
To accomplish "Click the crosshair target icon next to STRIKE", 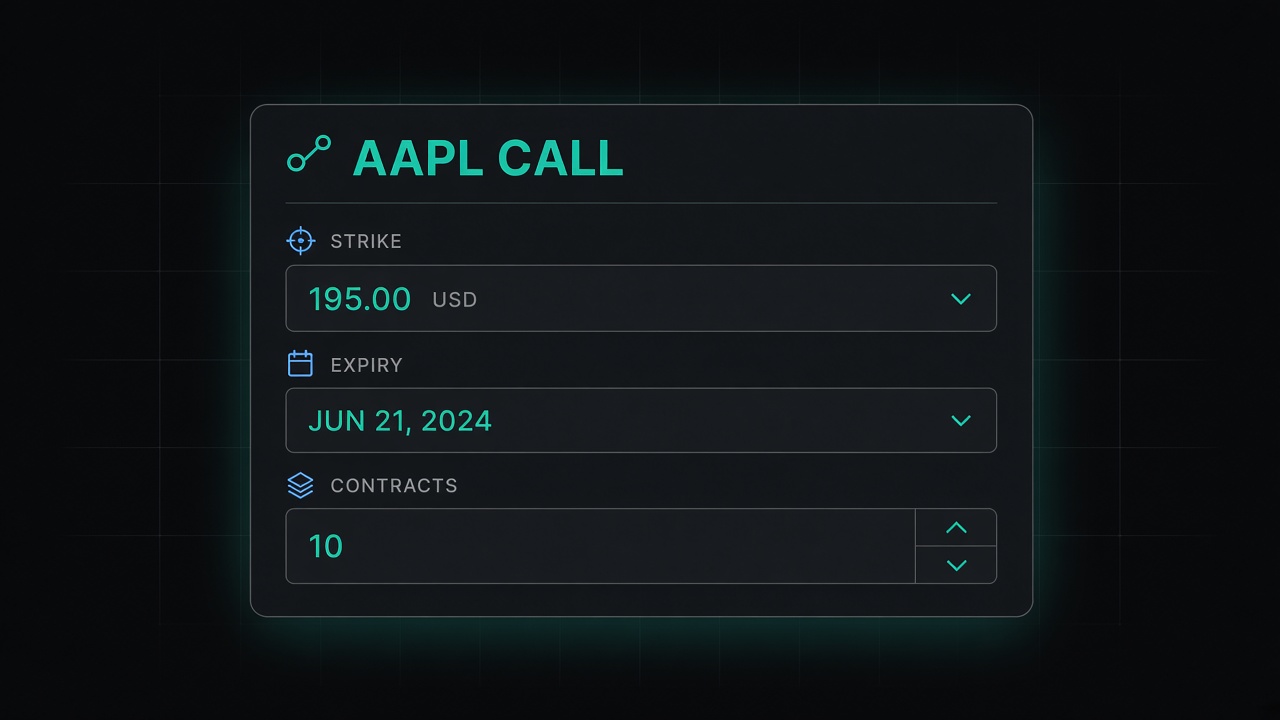I will [300, 241].
